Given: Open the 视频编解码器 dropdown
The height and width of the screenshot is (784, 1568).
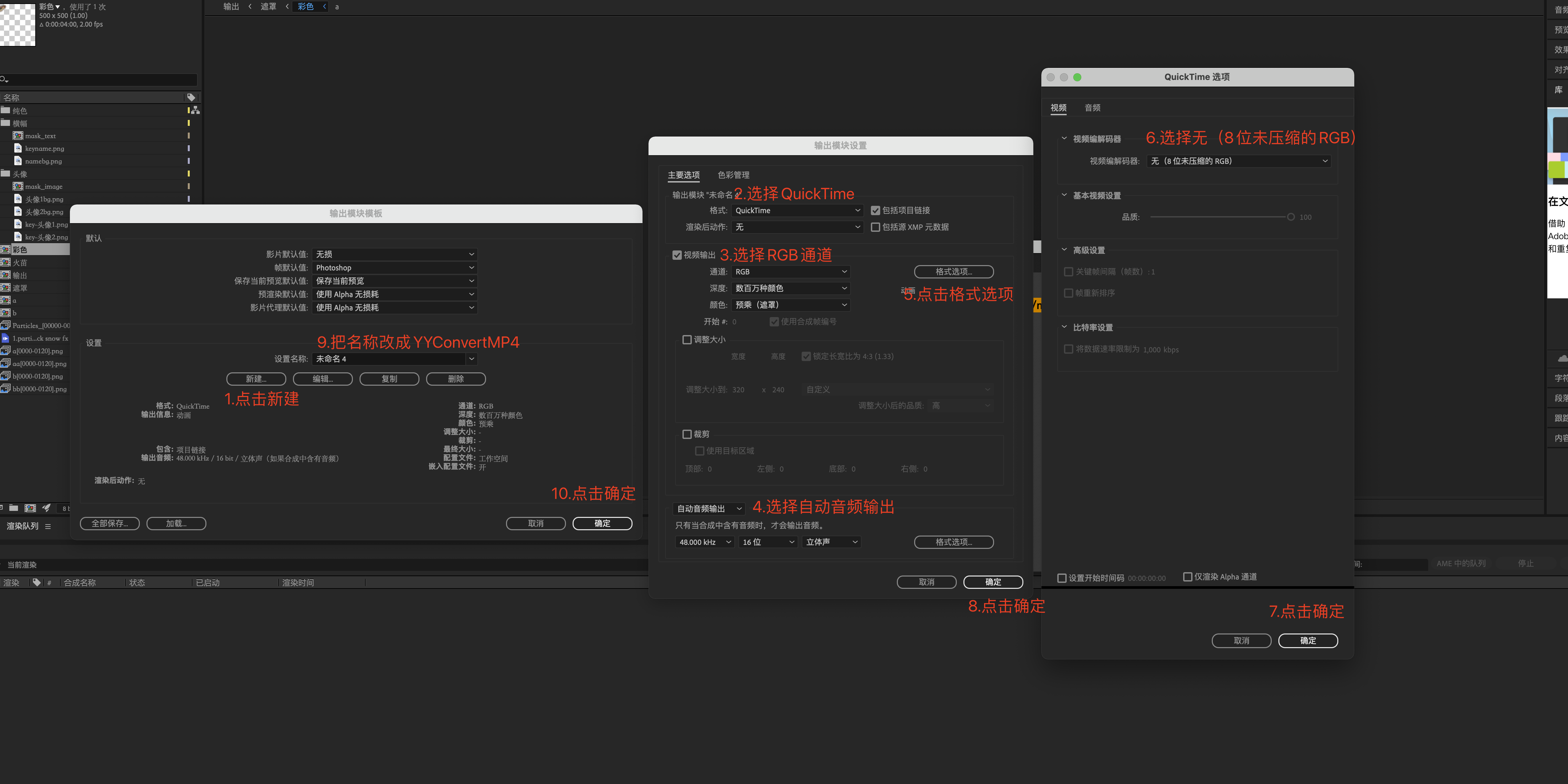Looking at the screenshot, I should click(1238, 162).
